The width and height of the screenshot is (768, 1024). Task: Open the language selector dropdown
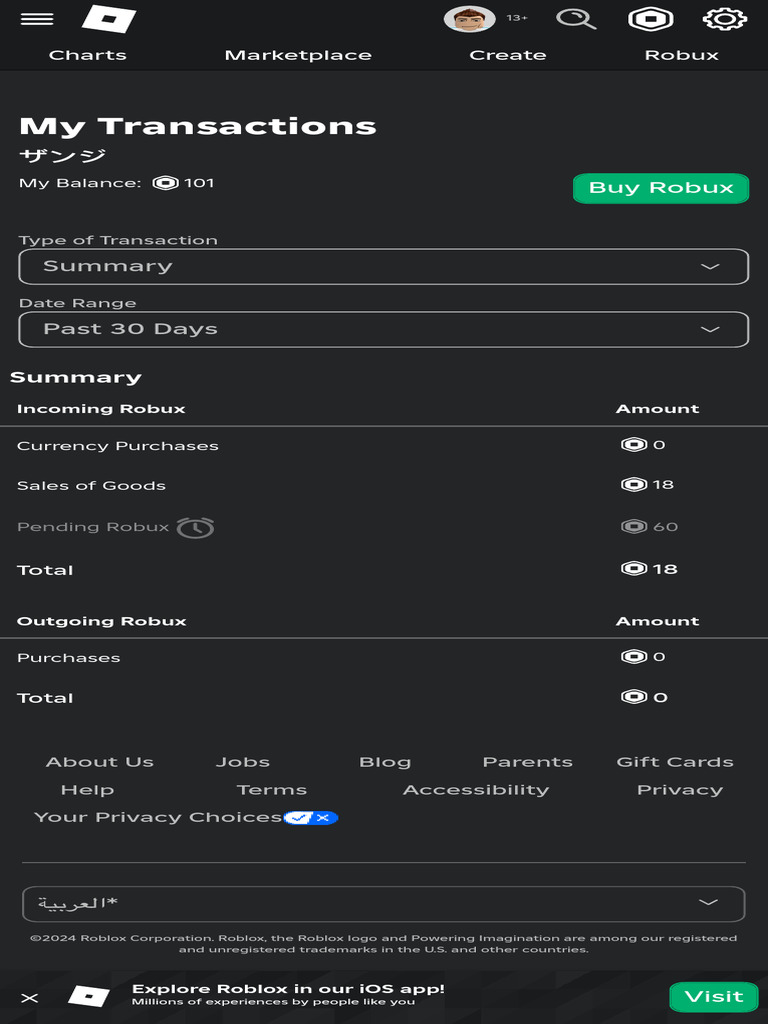coord(384,904)
